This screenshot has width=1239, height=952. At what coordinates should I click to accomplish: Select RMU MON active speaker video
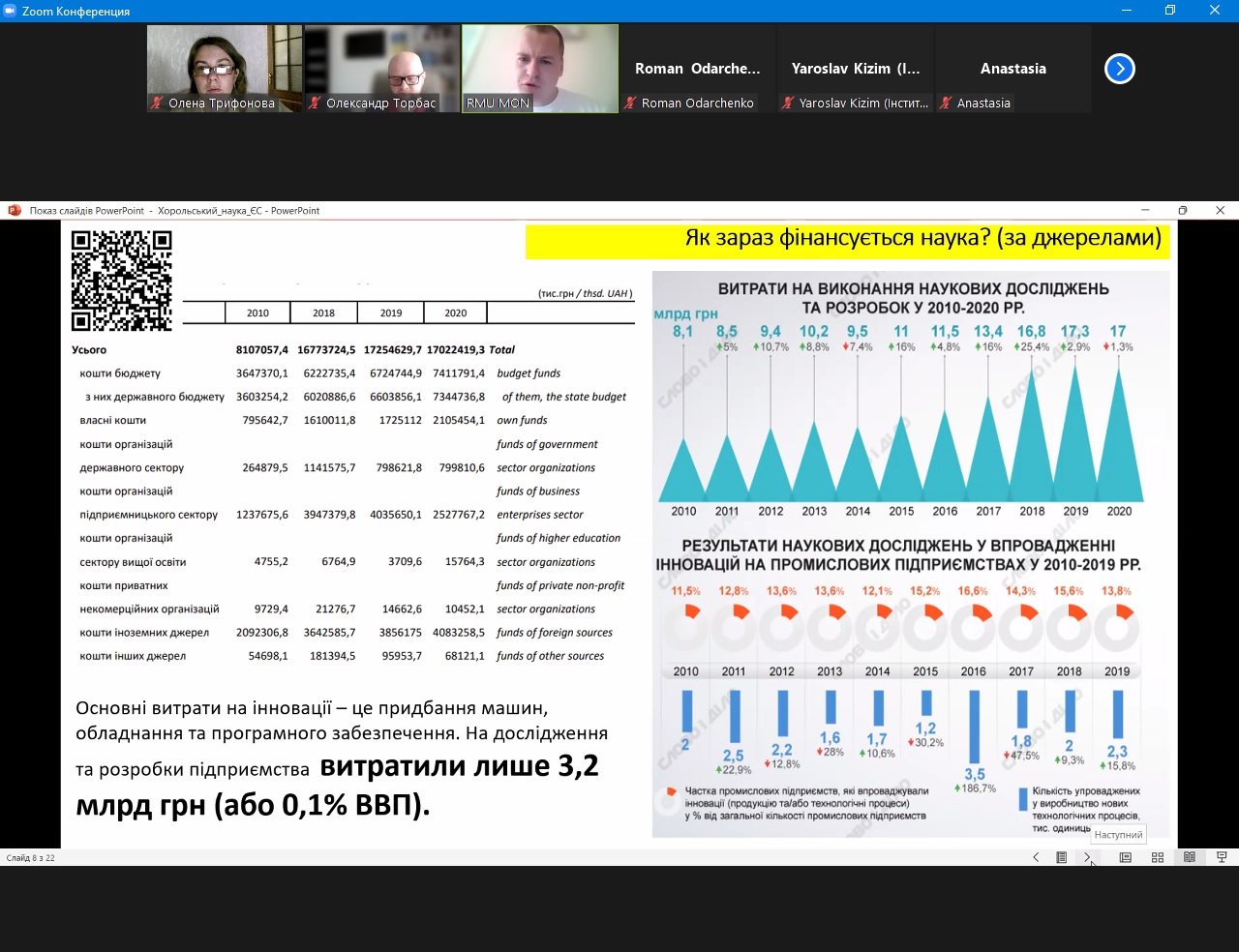(x=540, y=68)
